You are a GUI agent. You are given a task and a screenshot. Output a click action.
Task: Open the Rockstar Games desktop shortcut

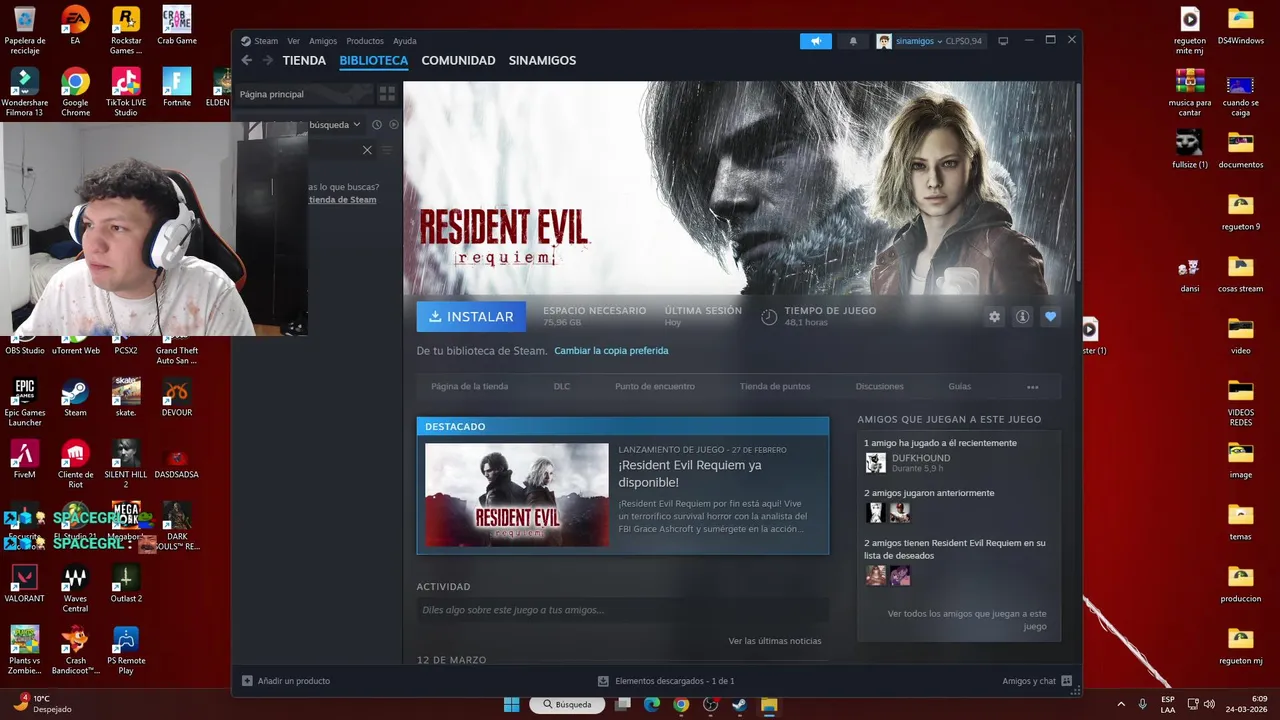(126, 30)
